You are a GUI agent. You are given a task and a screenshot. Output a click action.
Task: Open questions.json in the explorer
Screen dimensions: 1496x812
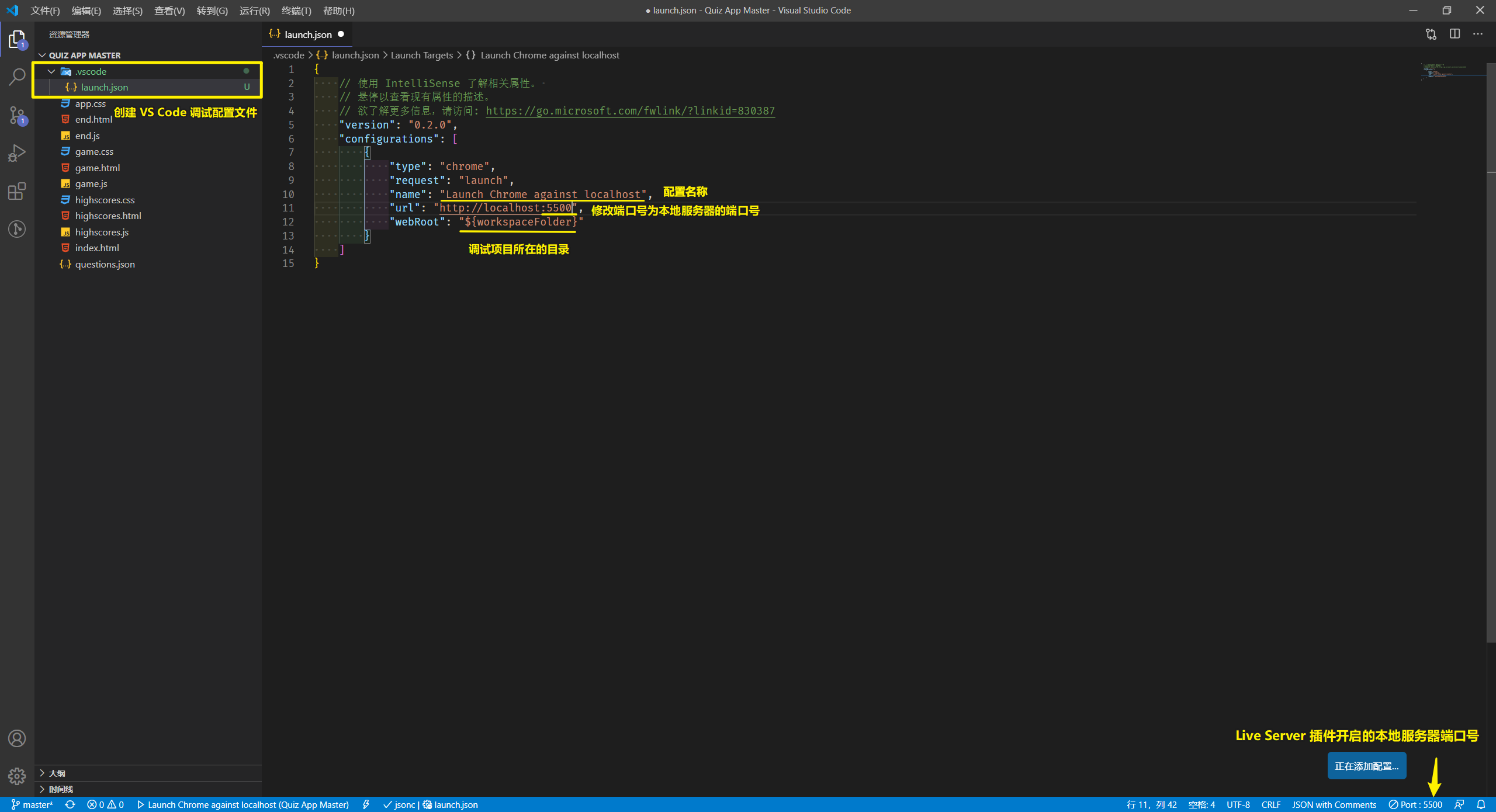pos(148,264)
